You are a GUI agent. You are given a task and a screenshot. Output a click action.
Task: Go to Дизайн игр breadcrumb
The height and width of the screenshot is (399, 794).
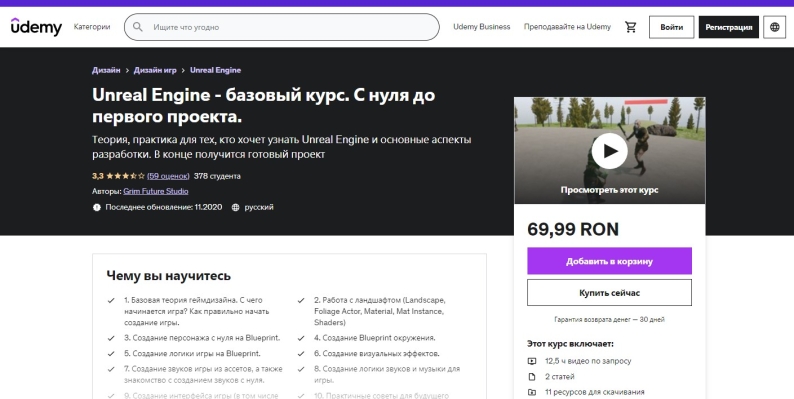coord(155,70)
